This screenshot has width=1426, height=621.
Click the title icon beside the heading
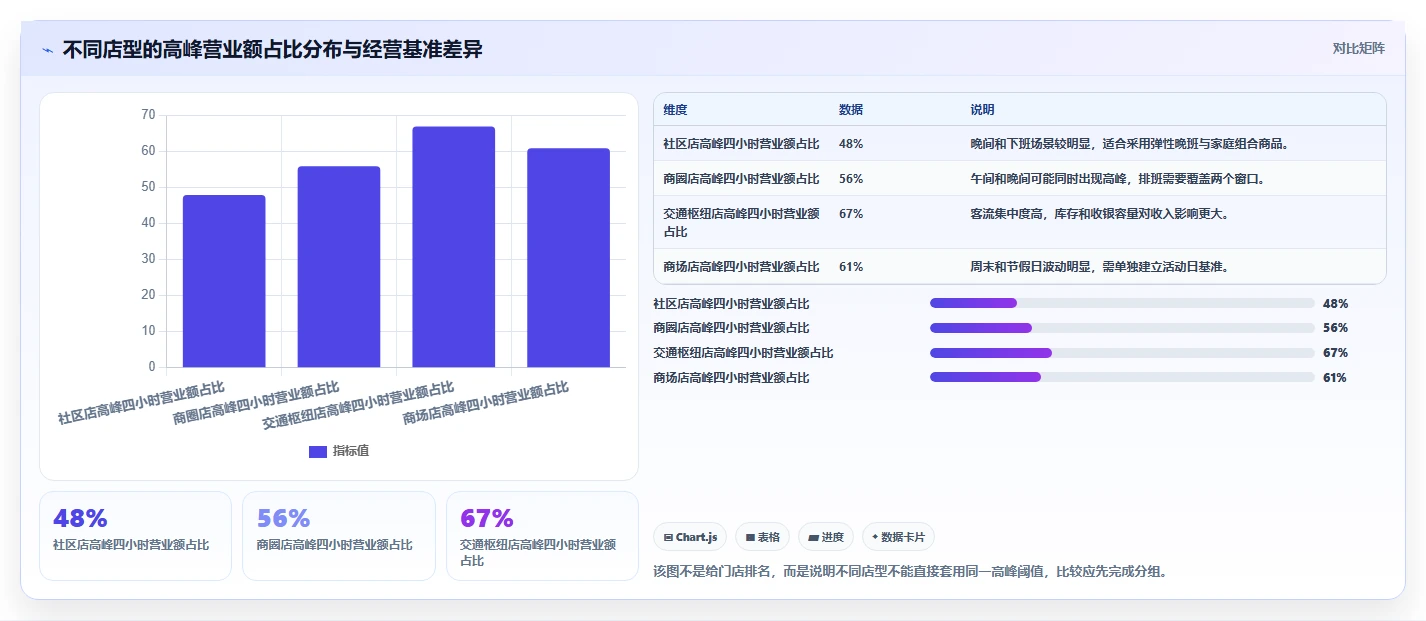click(47, 50)
